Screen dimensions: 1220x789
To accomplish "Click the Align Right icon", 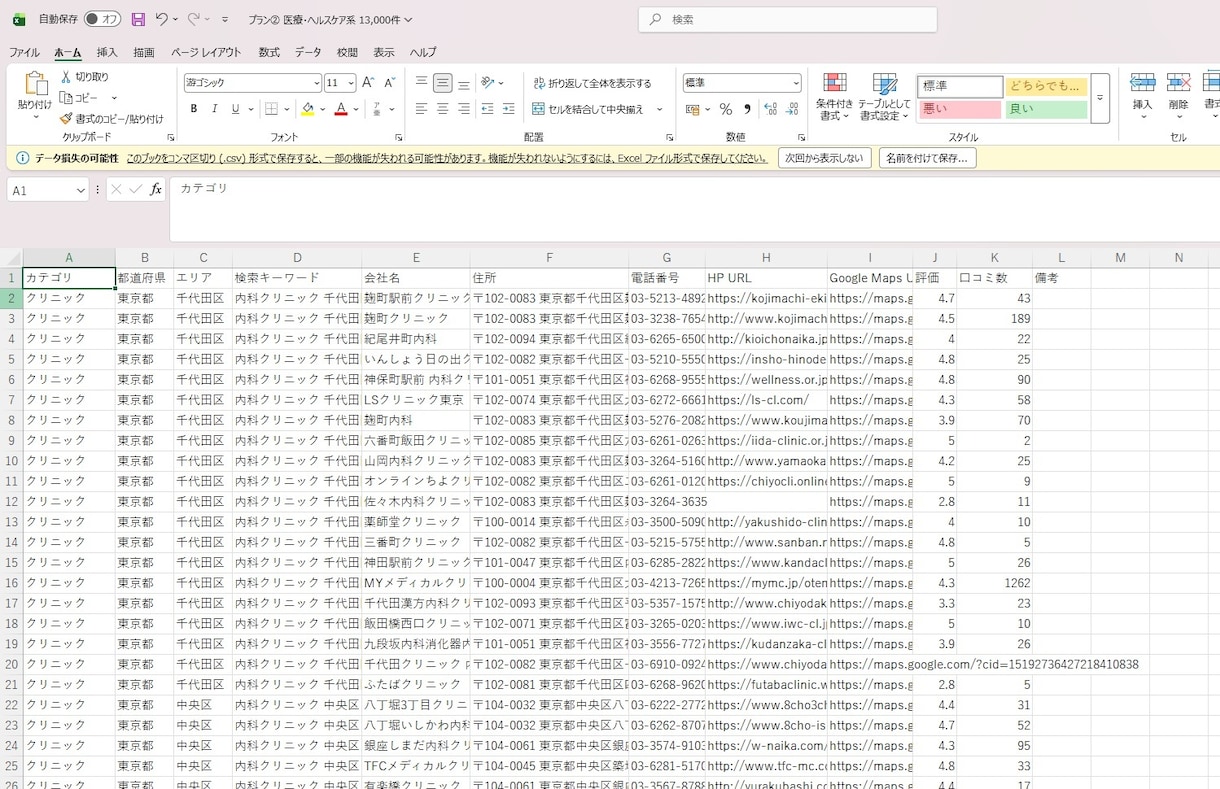I will pyautogui.click(x=464, y=109).
